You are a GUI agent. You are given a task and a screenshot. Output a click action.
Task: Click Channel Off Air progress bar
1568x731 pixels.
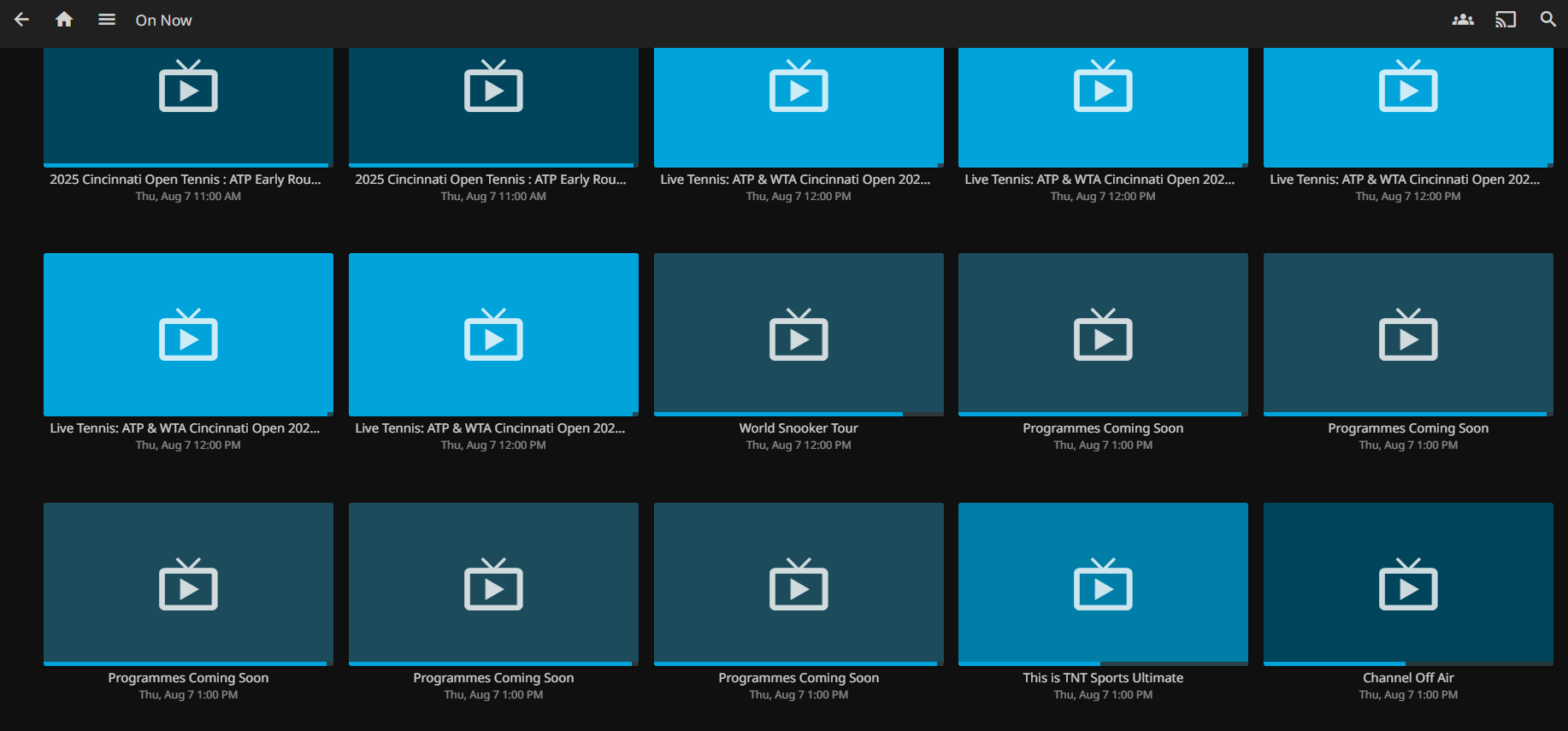pyautogui.click(x=1408, y=663)
